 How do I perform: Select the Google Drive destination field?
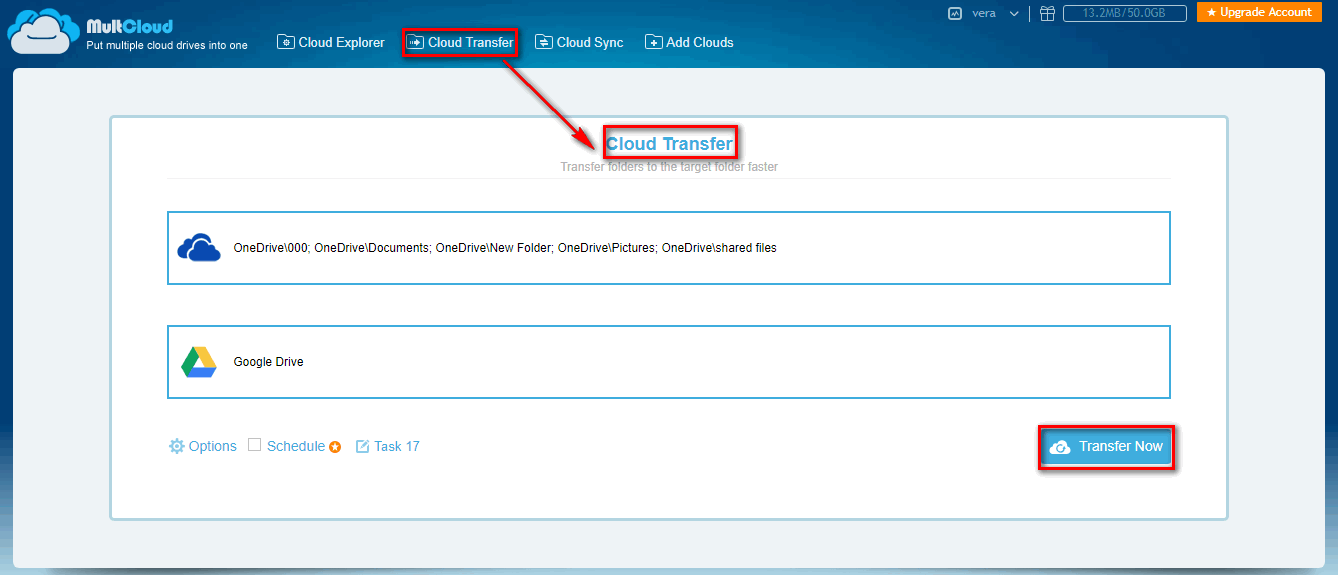pyautogui.click(x=669, y=362)
